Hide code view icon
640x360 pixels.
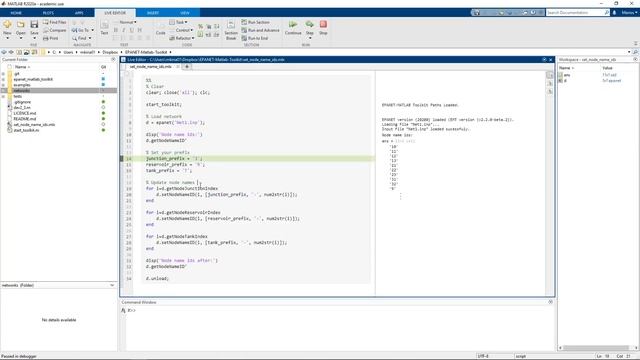pyautogui.click(x=550, y=91)
